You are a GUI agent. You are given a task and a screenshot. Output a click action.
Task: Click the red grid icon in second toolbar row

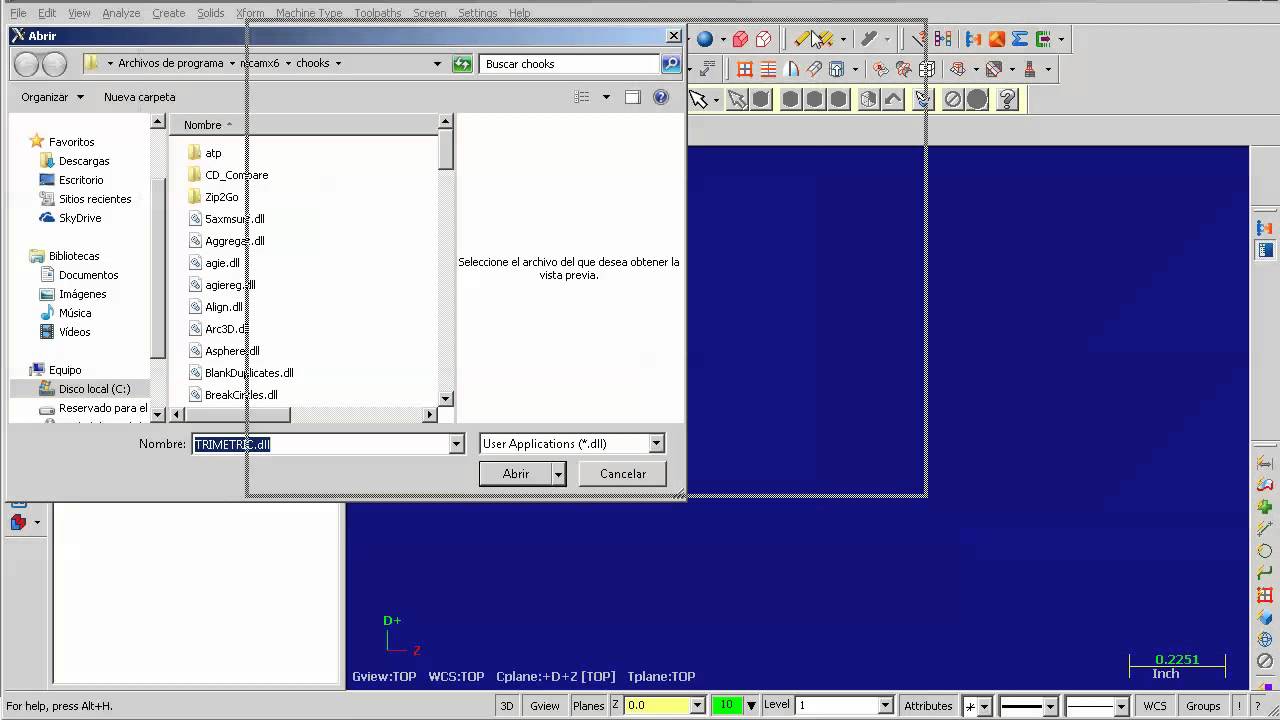click(745, 69)
